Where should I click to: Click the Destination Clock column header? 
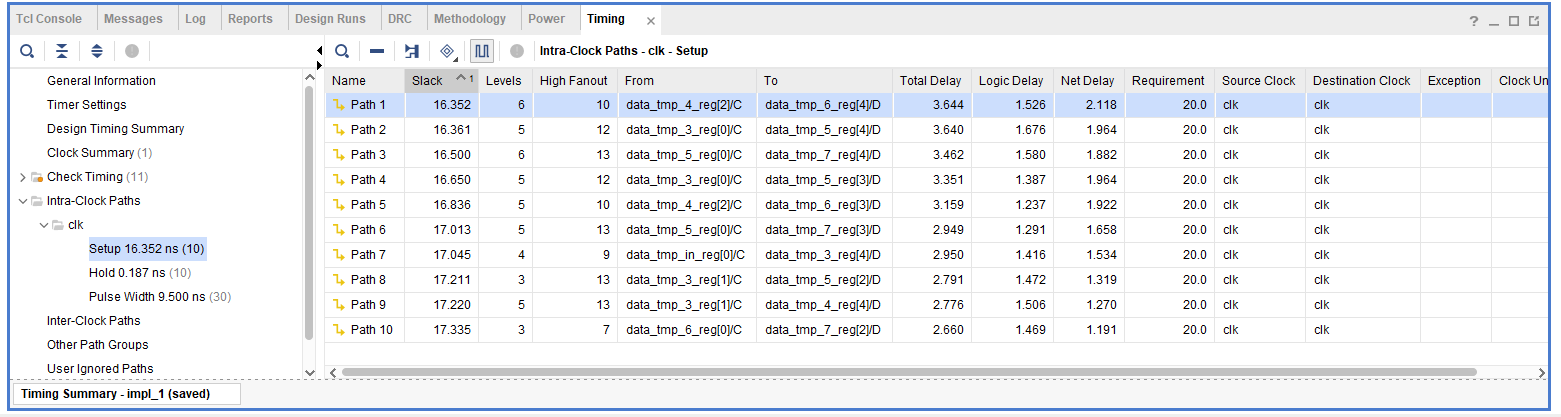[1362, 80]
